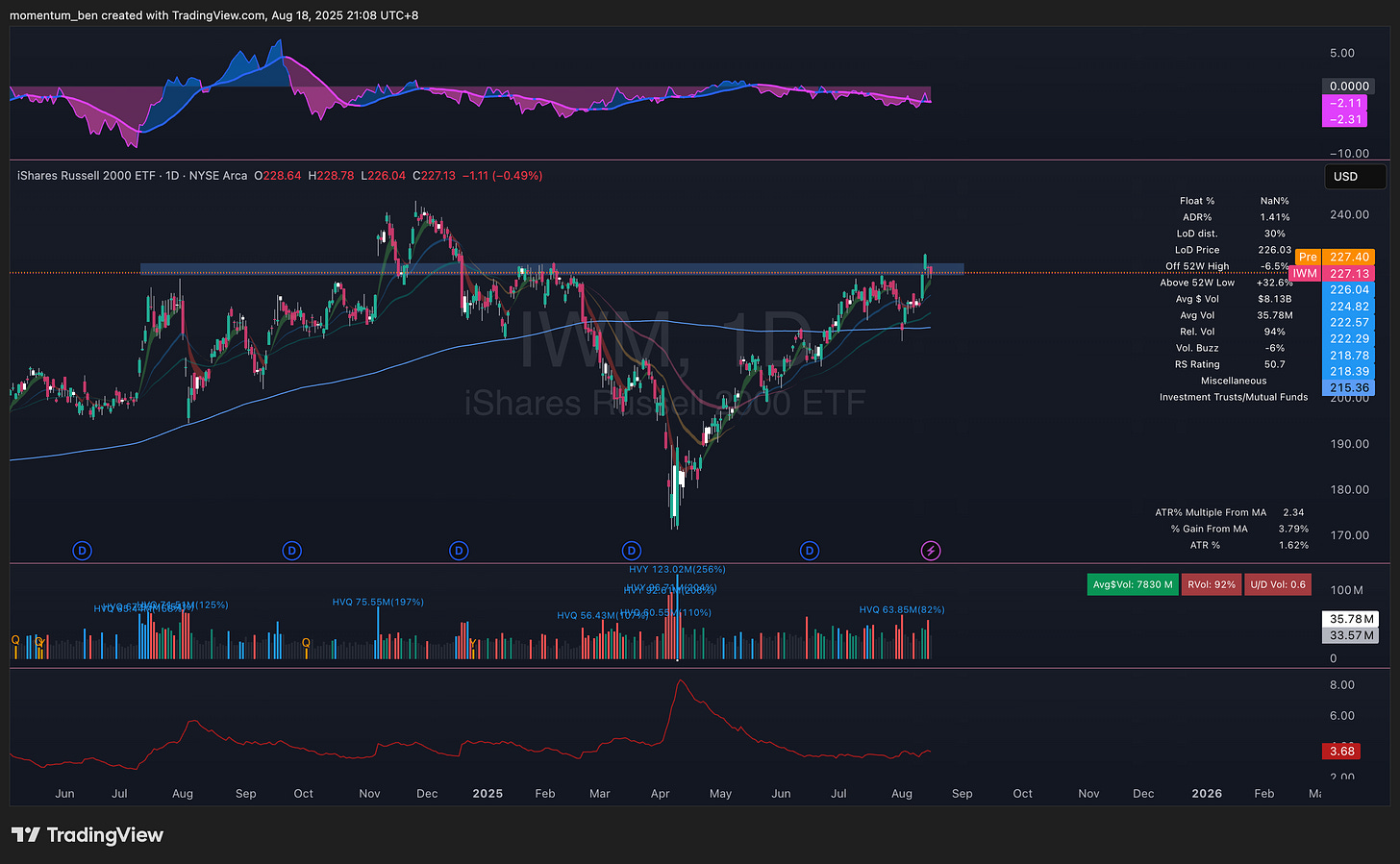The image size is (1400, 864).
Task: Click the Miscellaneous sector text
Action: tap(1234, 381)
